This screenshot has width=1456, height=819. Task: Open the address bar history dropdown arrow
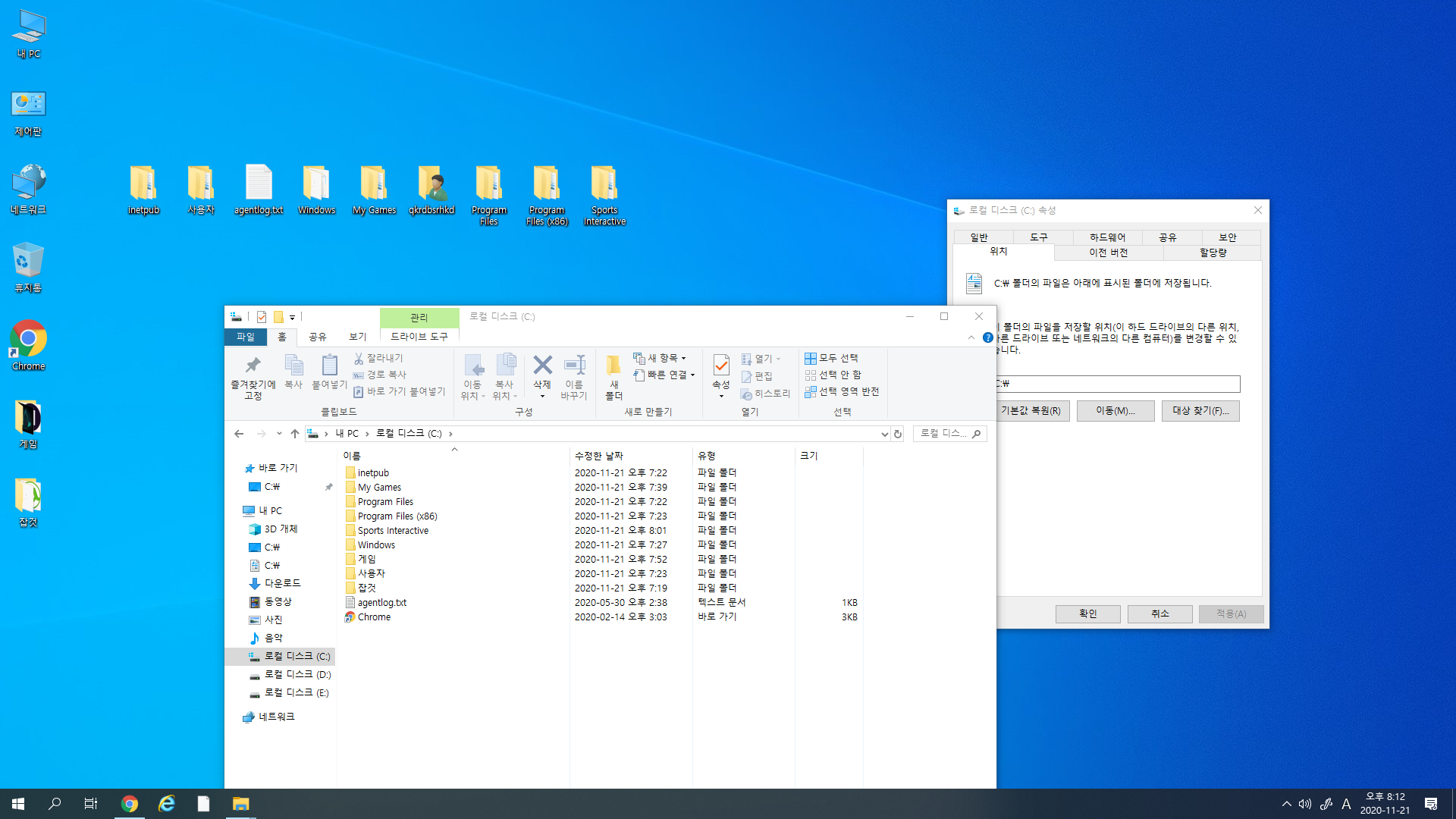[x=884, y=434]
